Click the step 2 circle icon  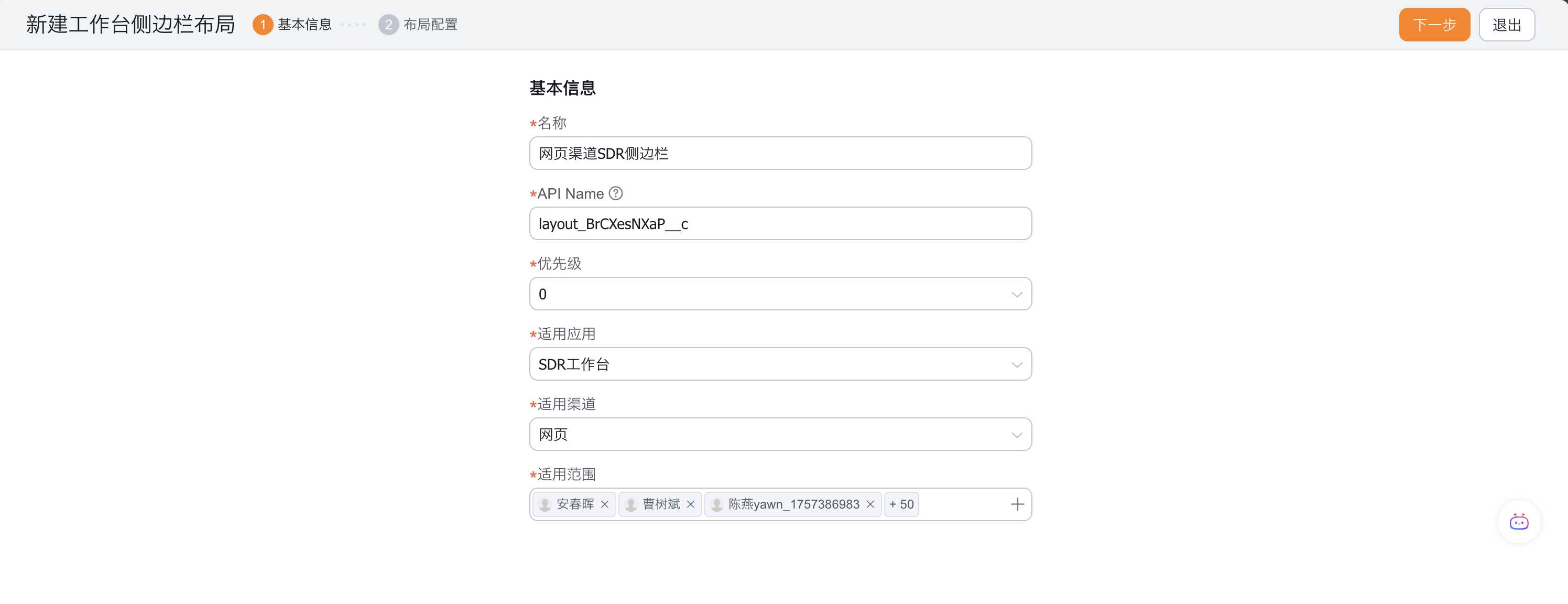tap(388, 25)
